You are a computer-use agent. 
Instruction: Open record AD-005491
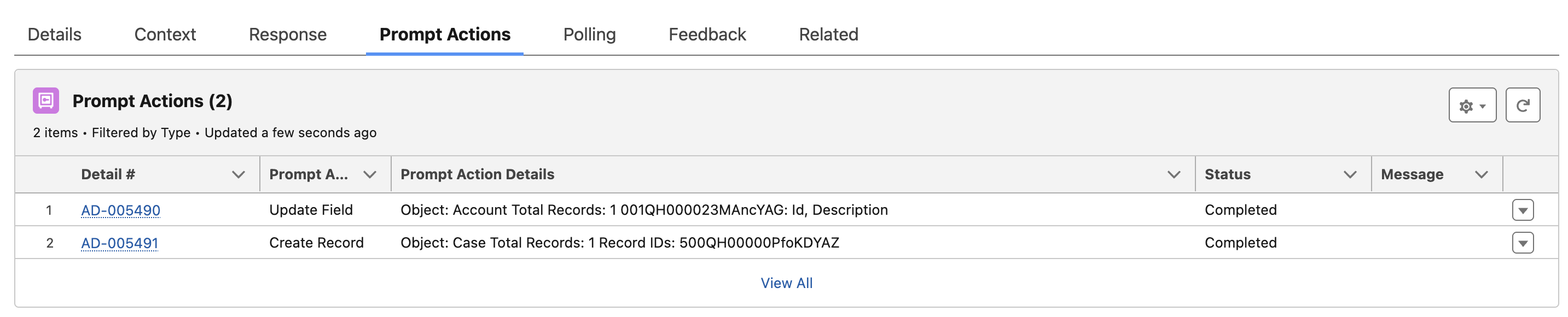coord(119,243)
